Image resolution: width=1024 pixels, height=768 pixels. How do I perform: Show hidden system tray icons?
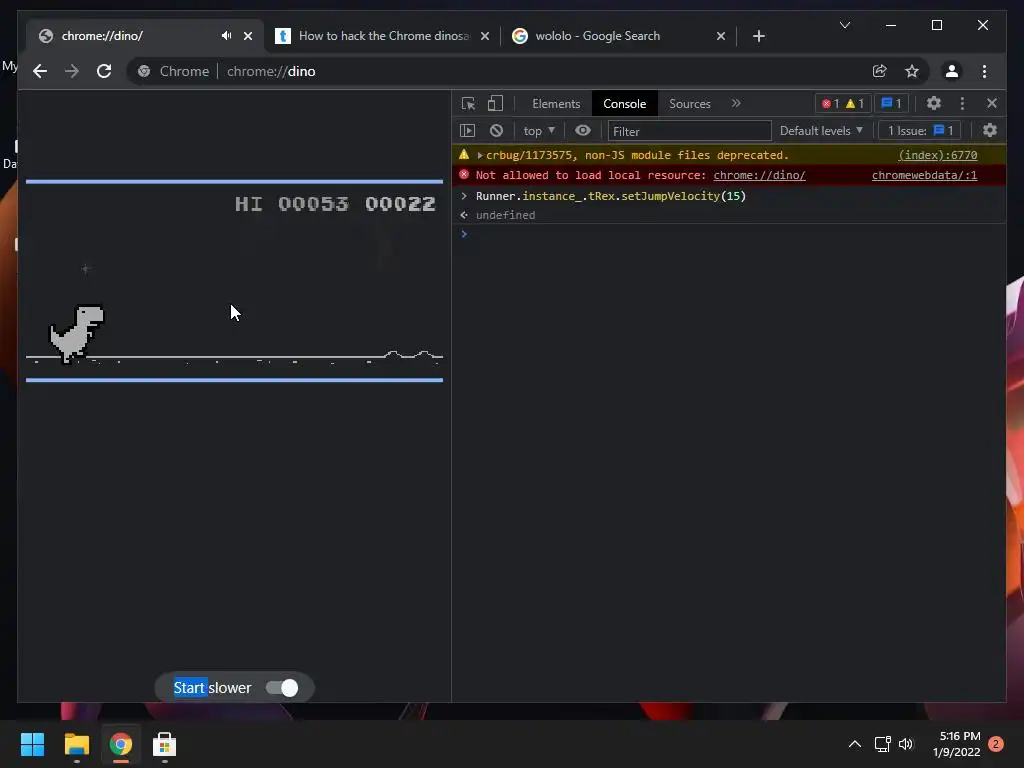855,744
